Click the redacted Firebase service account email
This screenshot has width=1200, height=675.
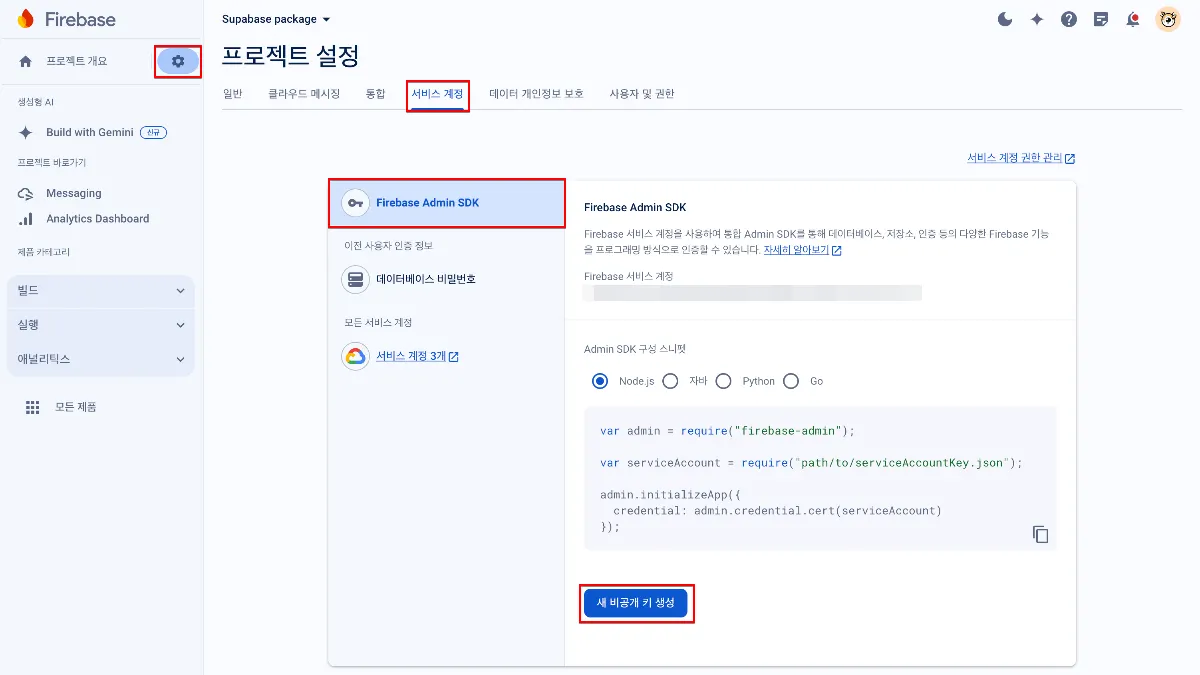752,293
